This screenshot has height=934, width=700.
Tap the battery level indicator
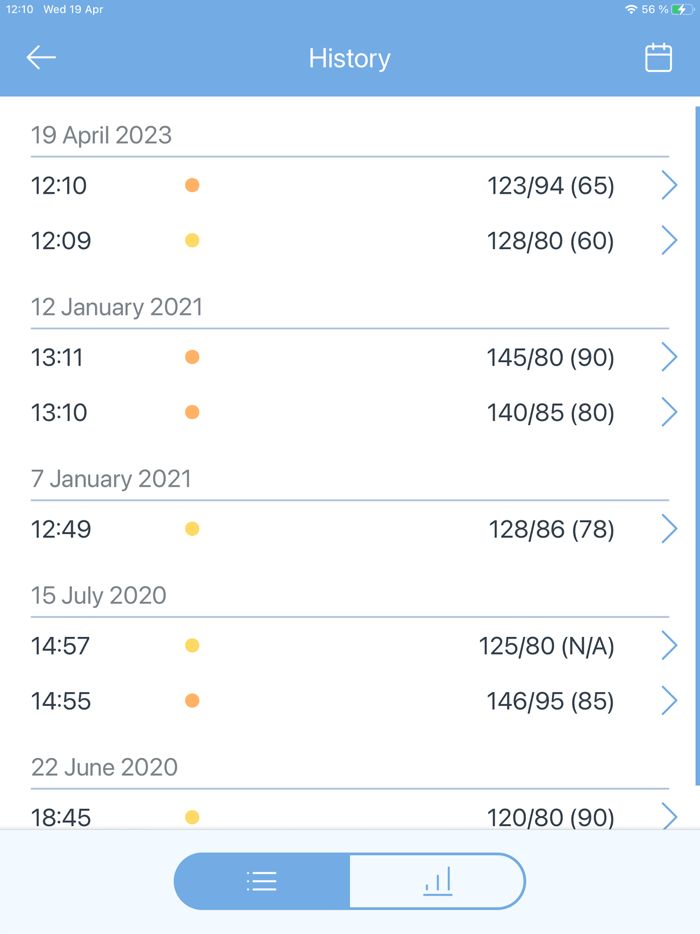(682, 9)
